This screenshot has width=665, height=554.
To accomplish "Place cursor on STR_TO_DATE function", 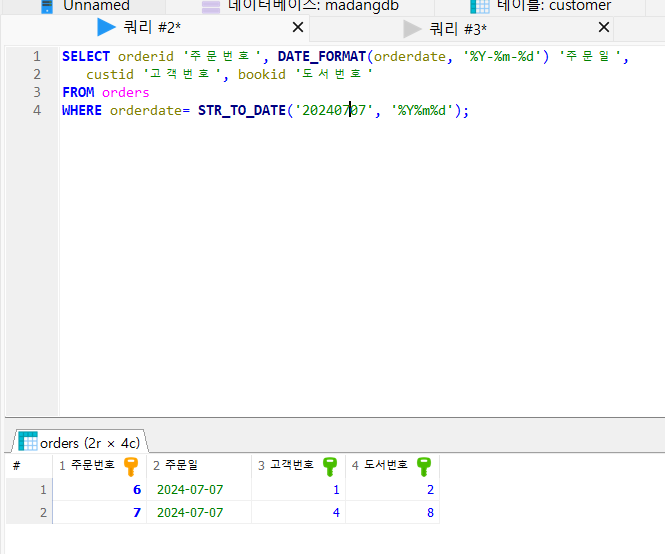I will pos(242,110).
